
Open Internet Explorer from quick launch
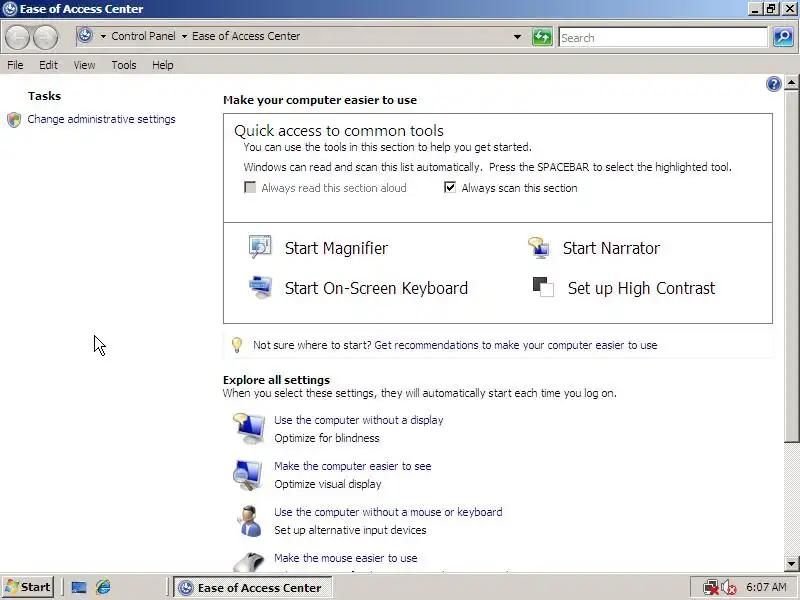[104, 587]
